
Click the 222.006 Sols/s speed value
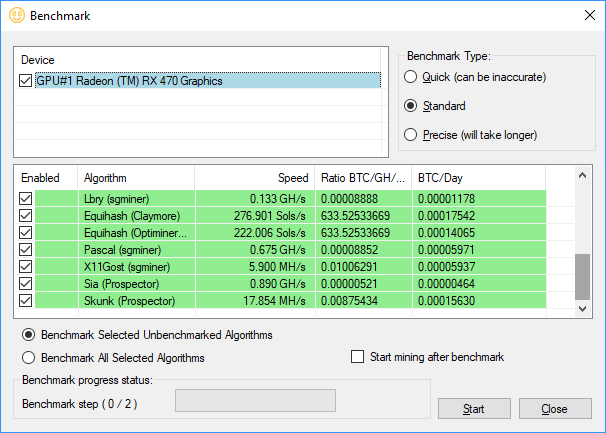coord(269,233)
